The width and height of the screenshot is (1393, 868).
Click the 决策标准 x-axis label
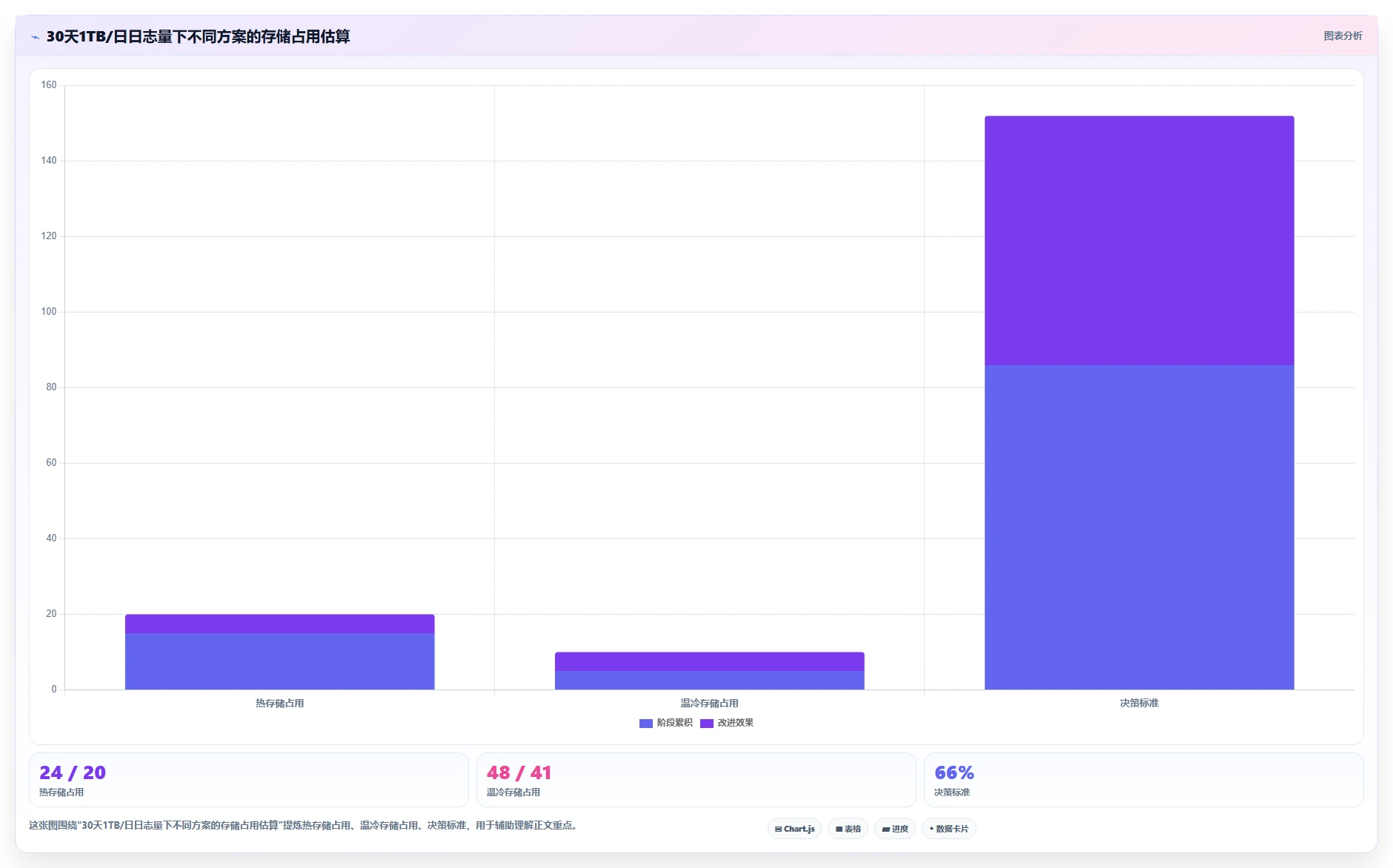pyautogui.click(x=1139, y=704)
